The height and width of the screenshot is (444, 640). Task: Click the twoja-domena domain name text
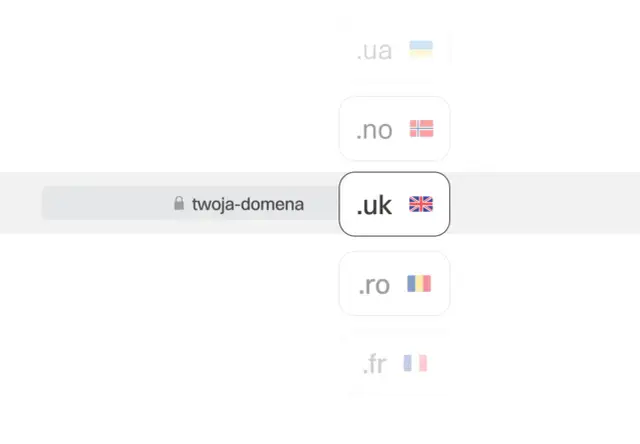[248, 204]
